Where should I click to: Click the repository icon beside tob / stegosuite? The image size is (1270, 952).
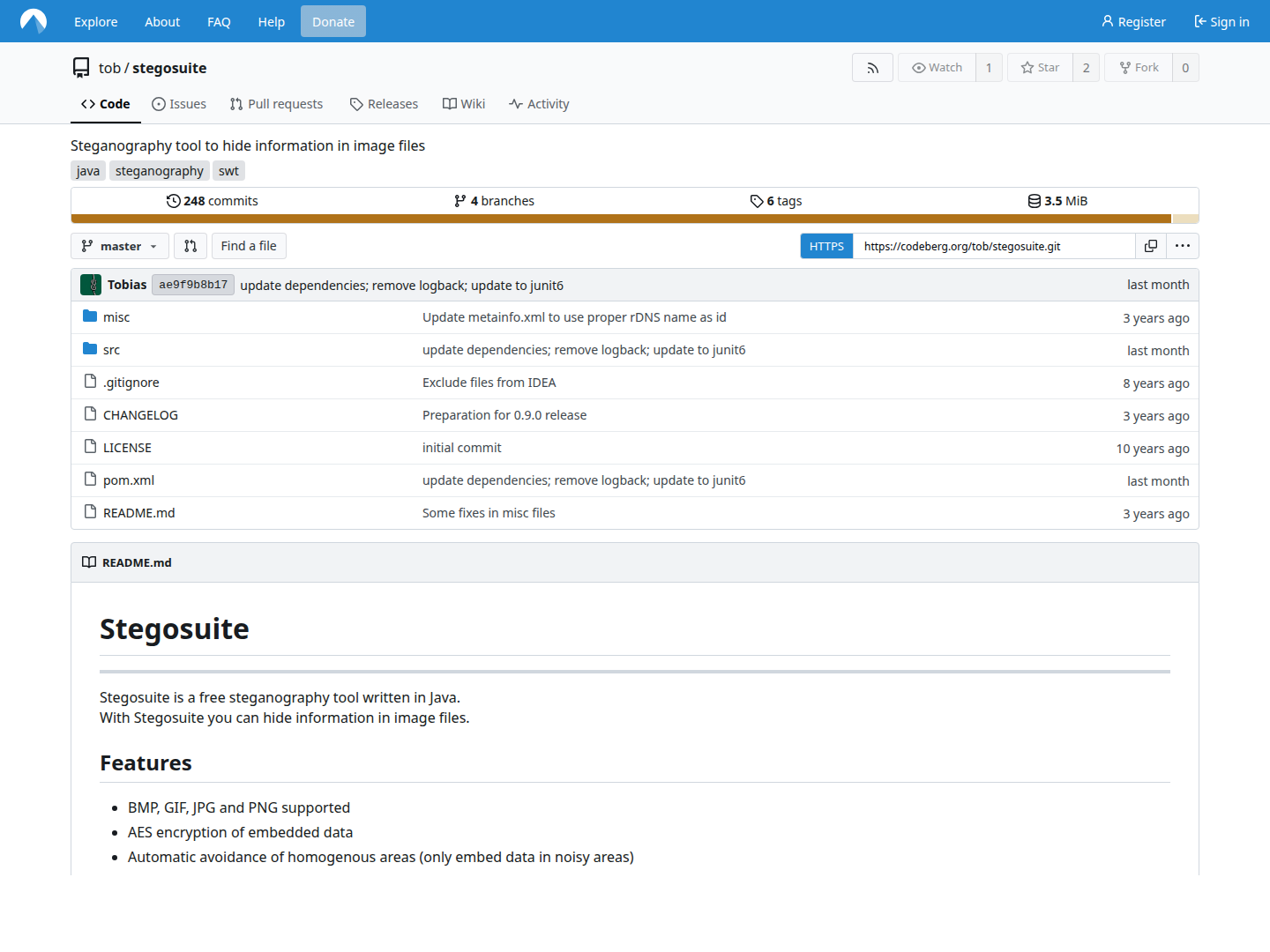[x=81, y=68]
